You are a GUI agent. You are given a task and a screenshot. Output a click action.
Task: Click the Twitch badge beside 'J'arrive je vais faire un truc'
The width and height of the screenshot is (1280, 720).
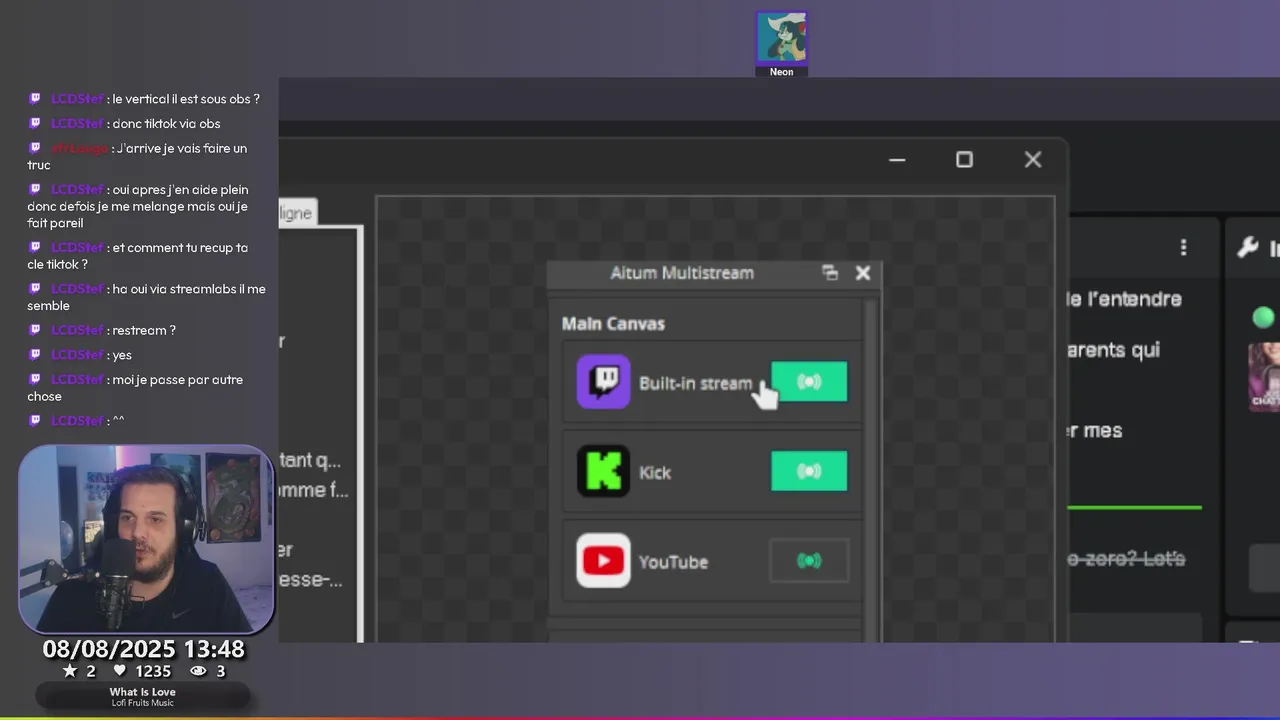tap(35, 148)
